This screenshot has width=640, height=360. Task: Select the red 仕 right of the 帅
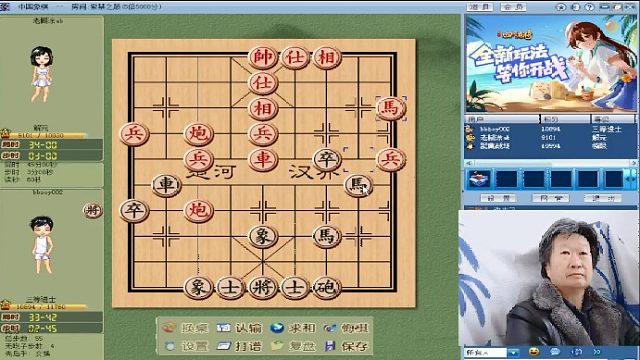[295, 57]
